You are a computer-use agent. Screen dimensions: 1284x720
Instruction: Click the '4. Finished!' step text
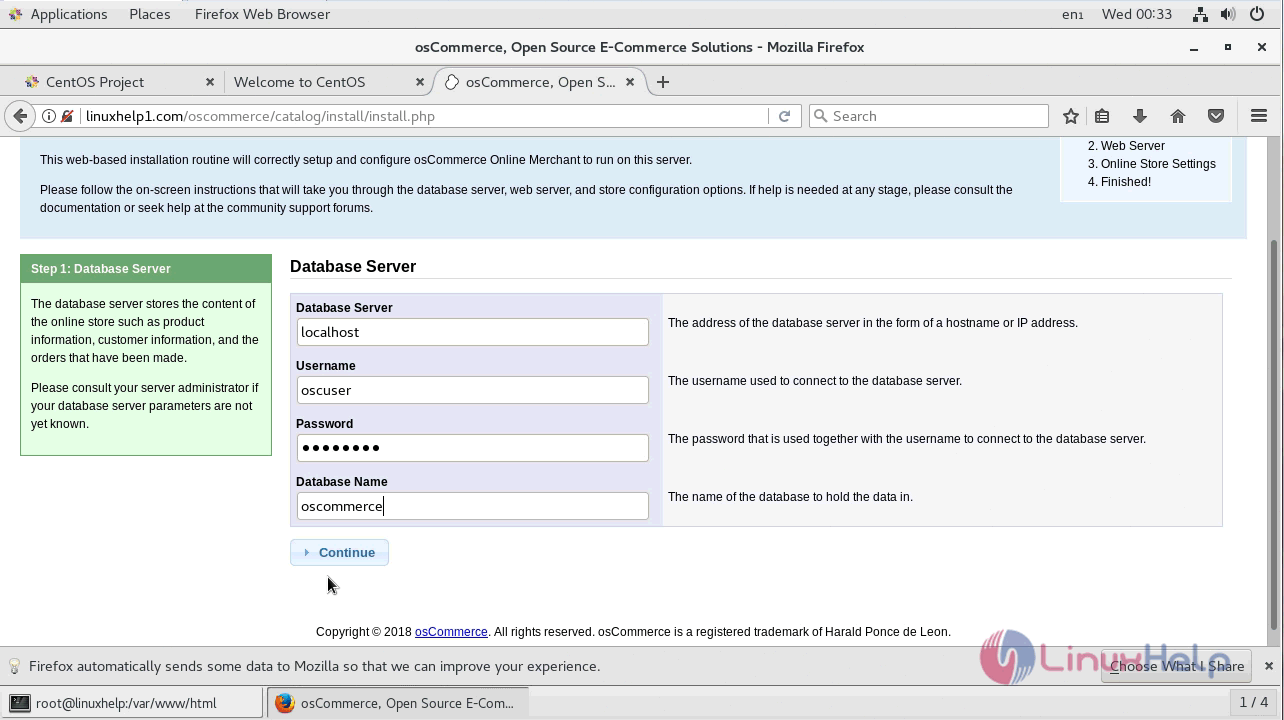(1119, 182)
